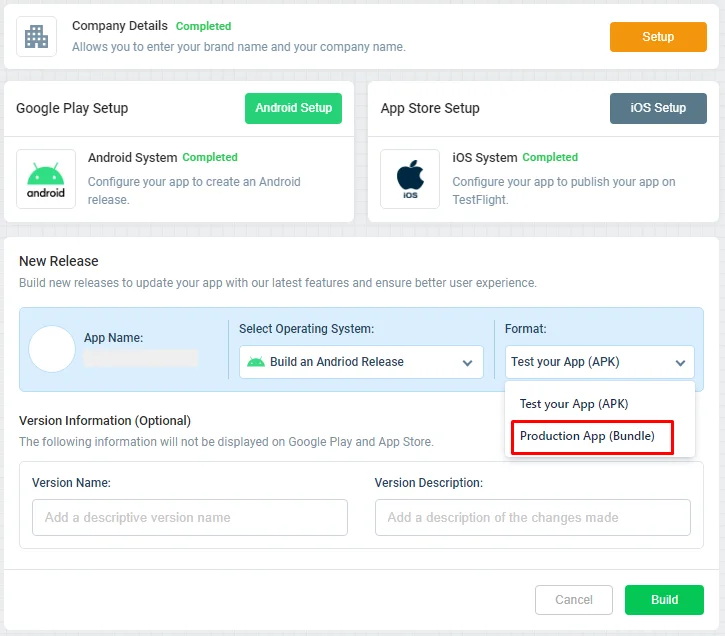
Task: Focus the Version Description input field
Action: (x=533, y=517)
